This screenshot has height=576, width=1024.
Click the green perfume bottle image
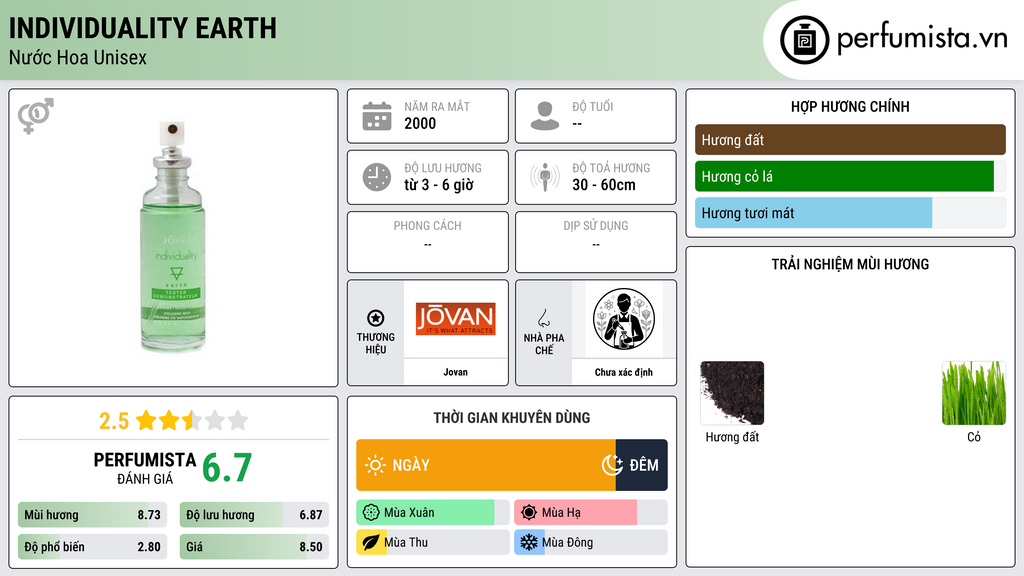pos(173,237)
